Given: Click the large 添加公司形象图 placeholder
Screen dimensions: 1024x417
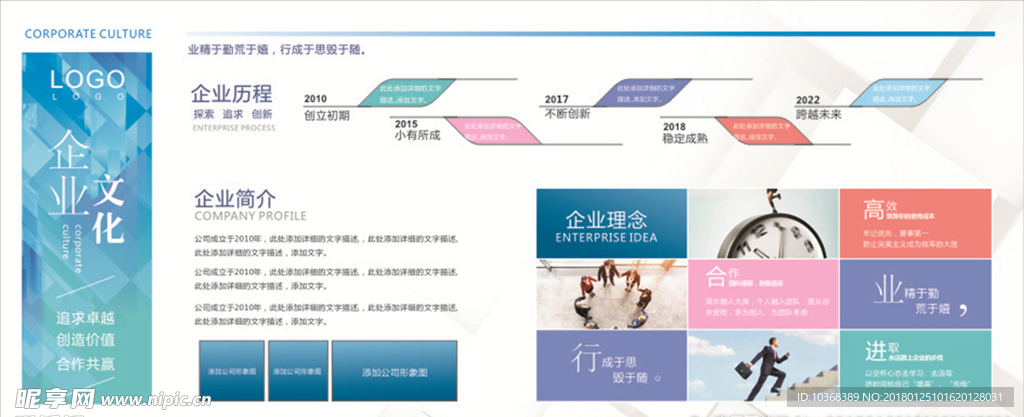Looking at the screenshot, I should [x=393, y=371].
